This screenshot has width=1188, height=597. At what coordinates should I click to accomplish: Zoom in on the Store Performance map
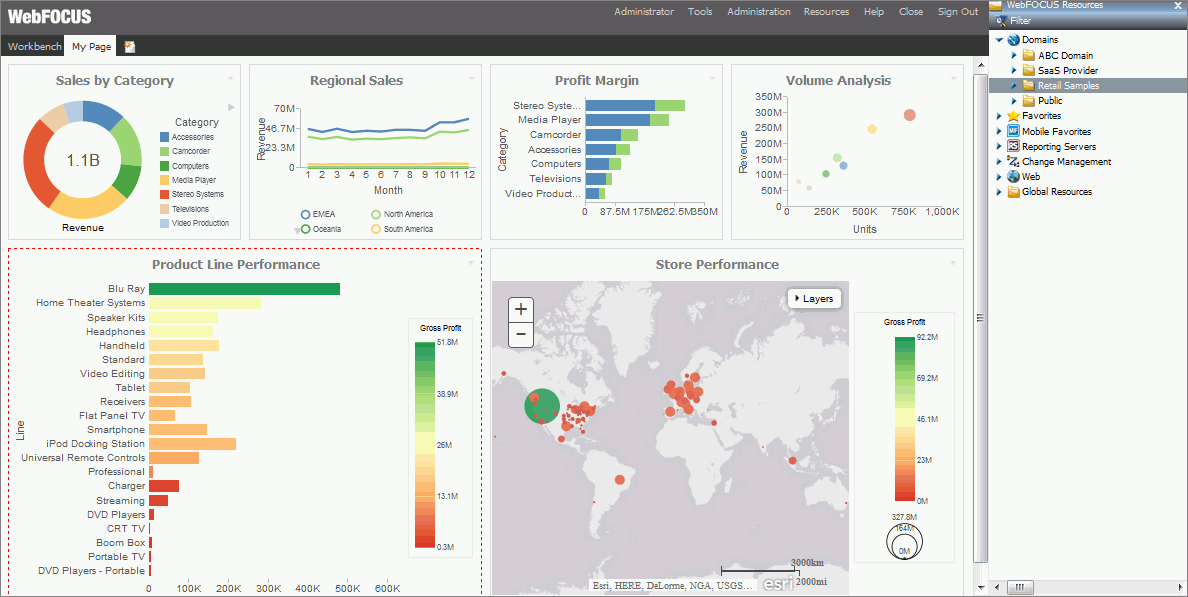[x=521, y=310]
